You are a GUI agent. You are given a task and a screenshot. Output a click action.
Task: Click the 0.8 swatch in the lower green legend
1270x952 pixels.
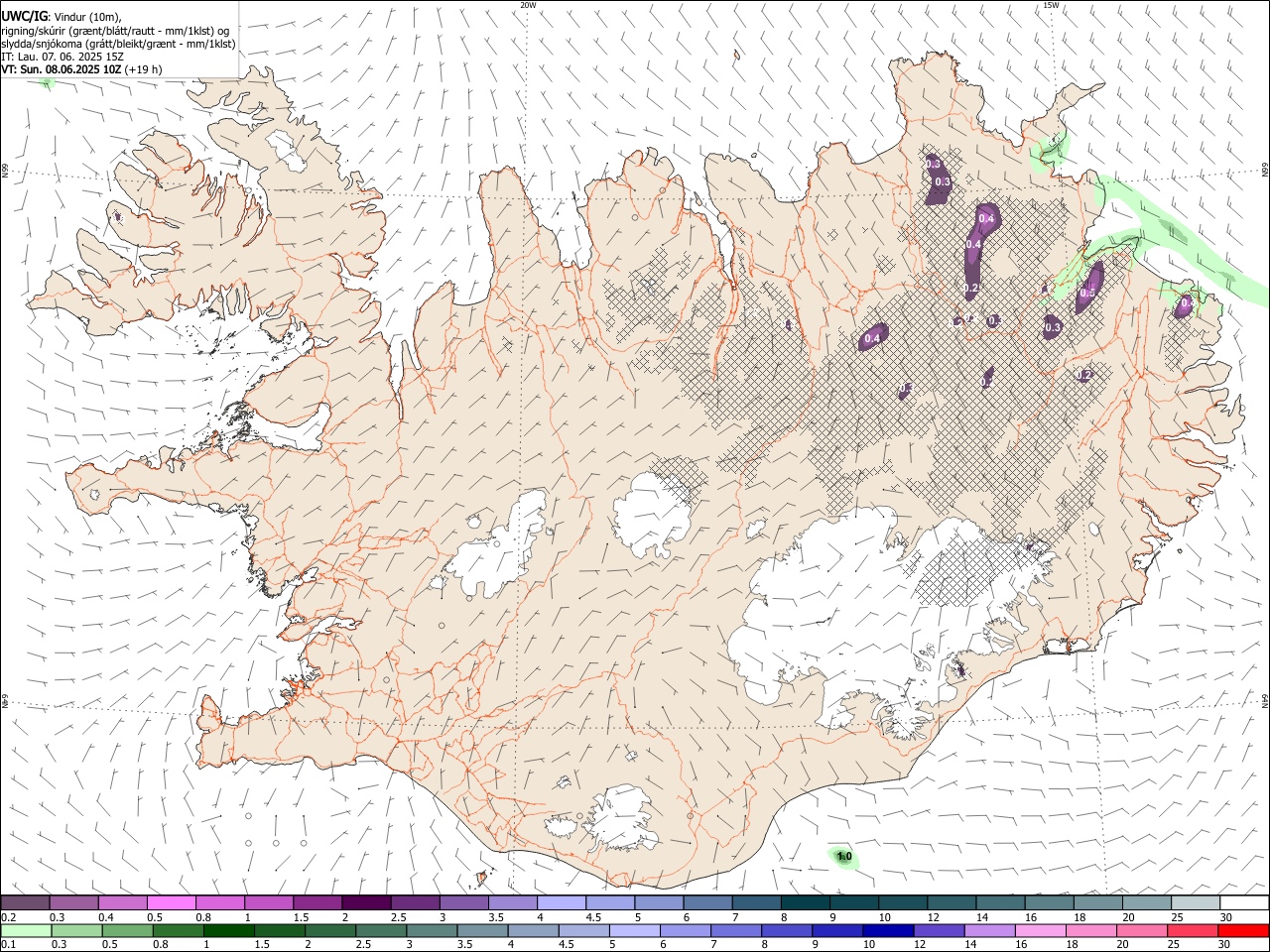tap(178, 930)
